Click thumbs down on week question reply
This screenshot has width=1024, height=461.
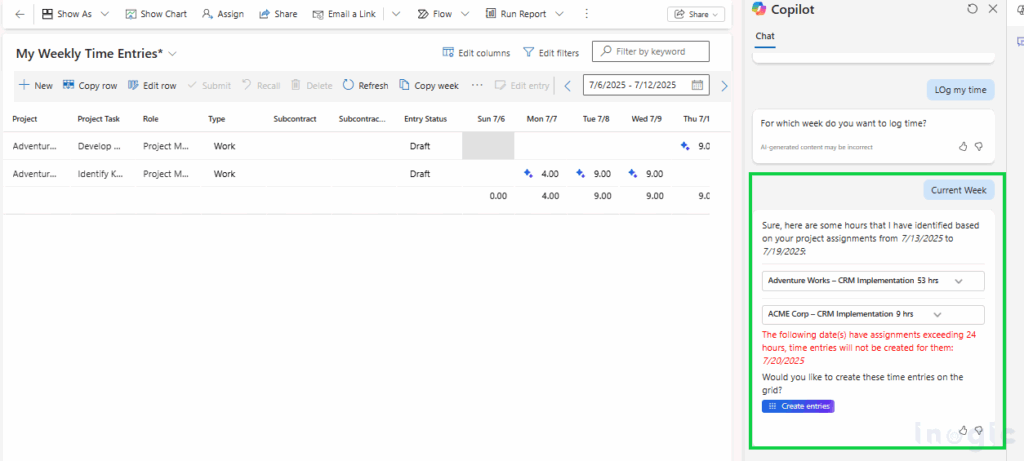pyautogui.click(x=979, y=146)
